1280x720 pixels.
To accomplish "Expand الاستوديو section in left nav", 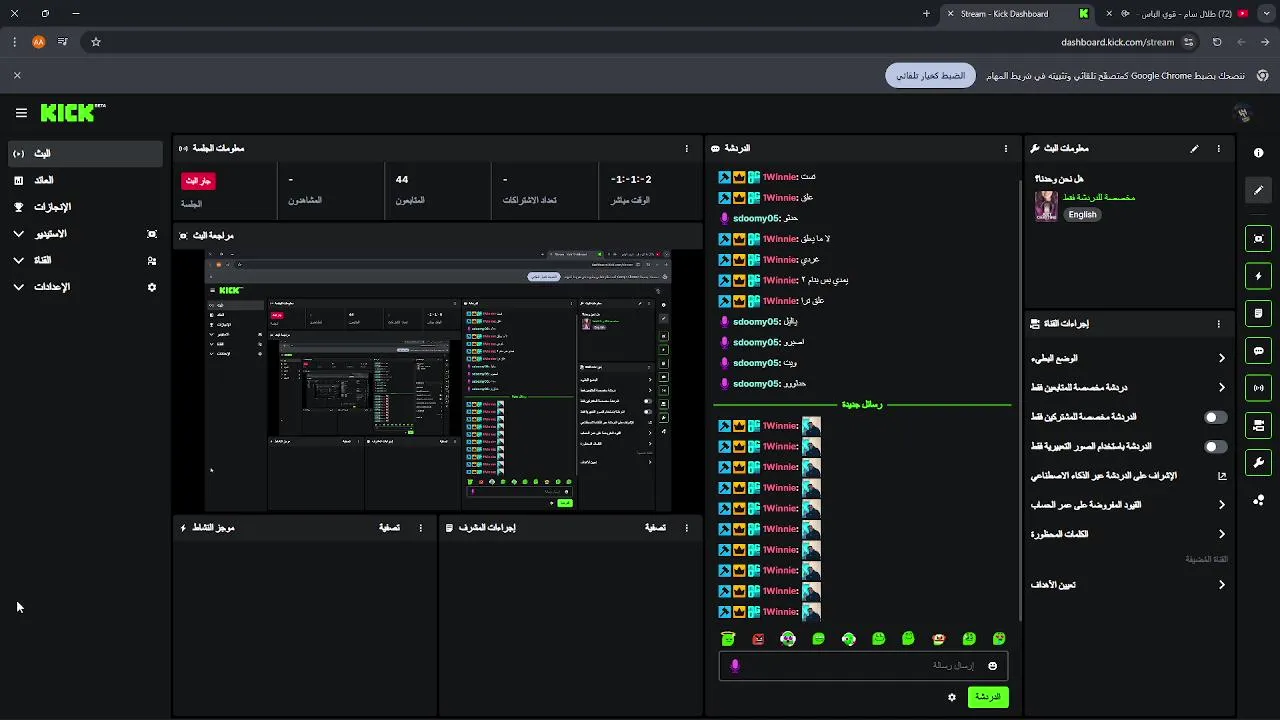I will tap(18, 234).
